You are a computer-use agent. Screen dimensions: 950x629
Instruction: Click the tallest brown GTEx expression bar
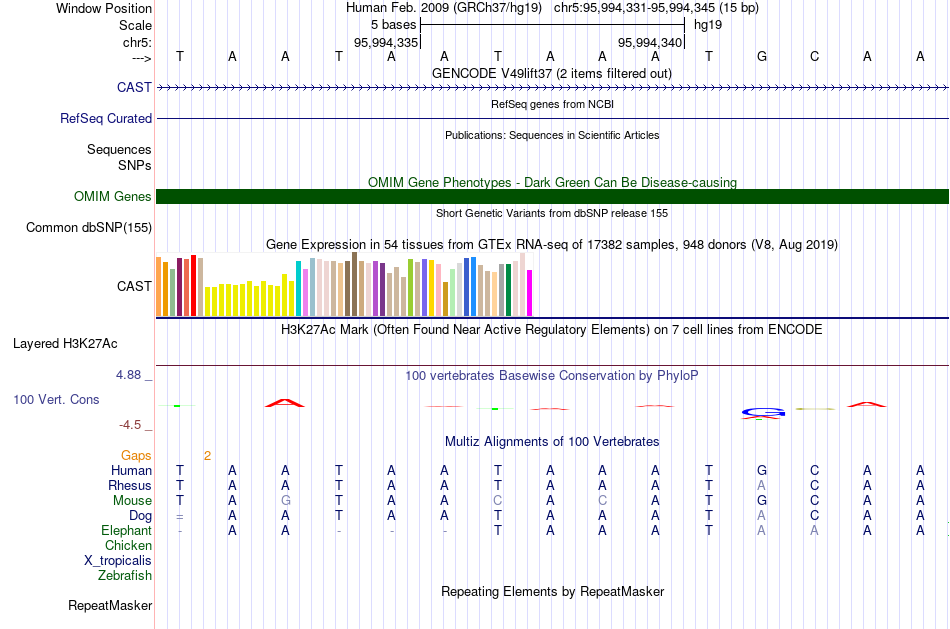354,284
